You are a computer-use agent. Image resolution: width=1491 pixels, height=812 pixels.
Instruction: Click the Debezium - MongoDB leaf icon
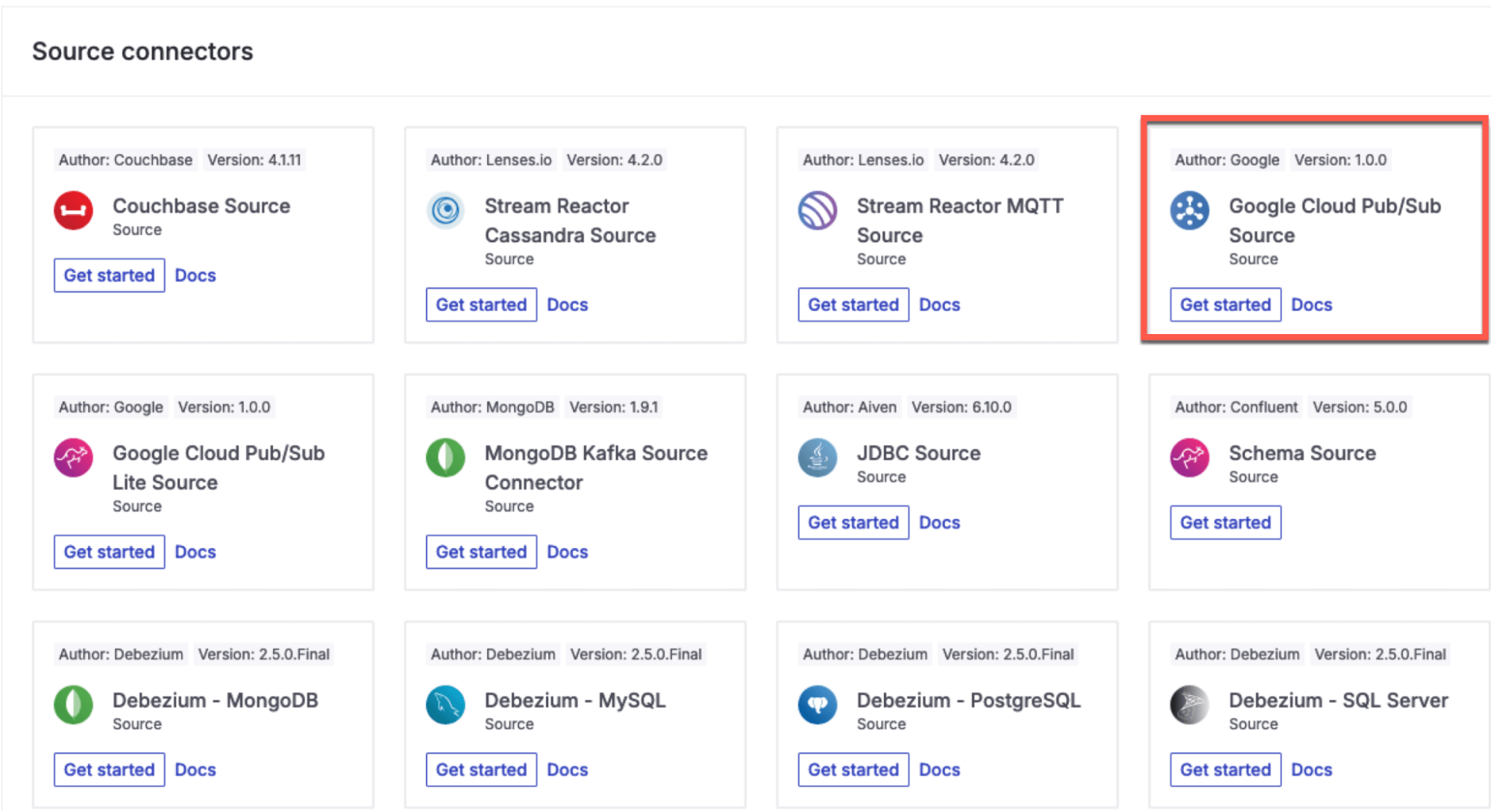73,705
